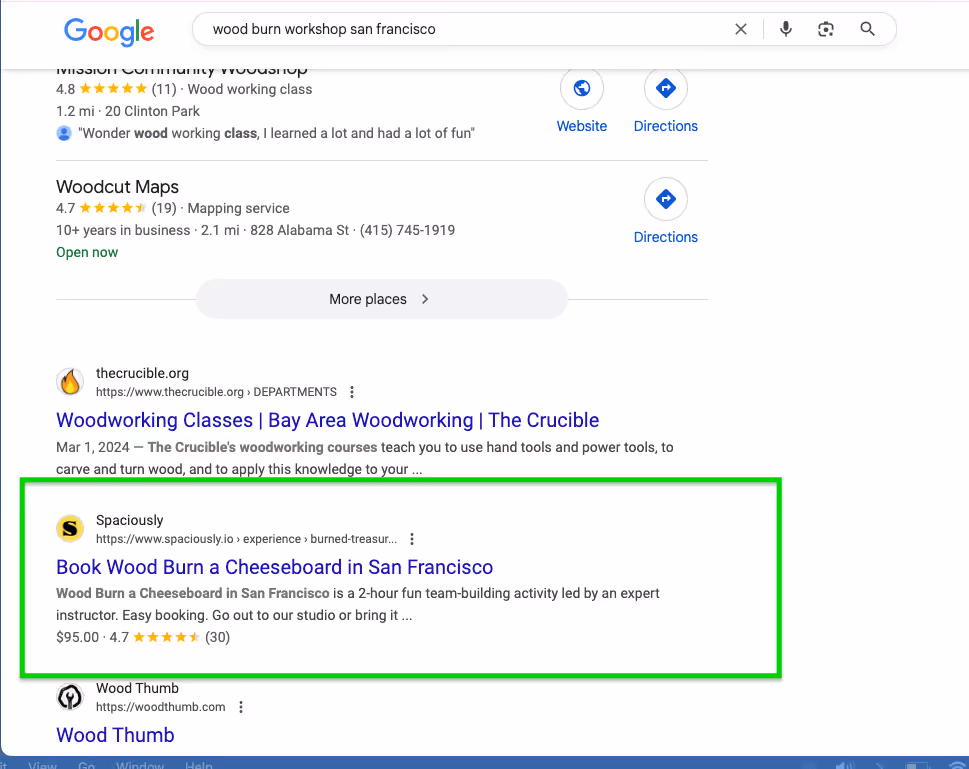The image size is (969, 769).
Task: Clear the search query with the X icon
Action: point(740,29)
